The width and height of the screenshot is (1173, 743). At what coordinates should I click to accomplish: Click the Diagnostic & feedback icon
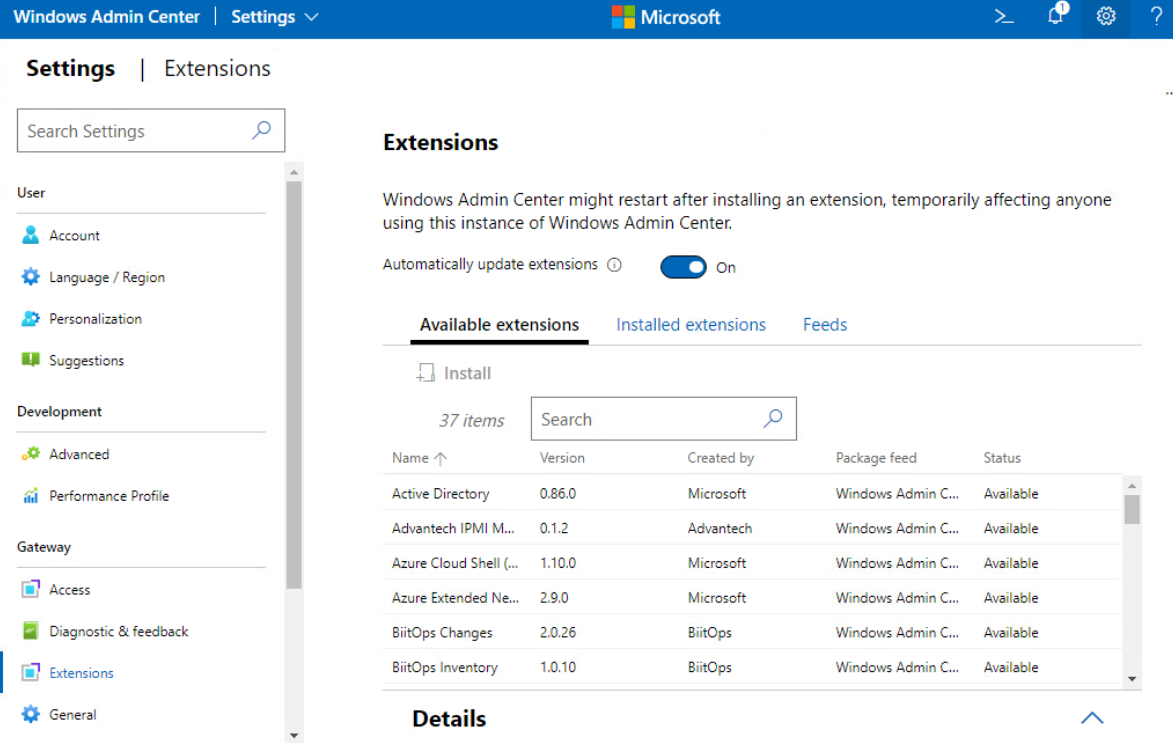pos(30,631)
